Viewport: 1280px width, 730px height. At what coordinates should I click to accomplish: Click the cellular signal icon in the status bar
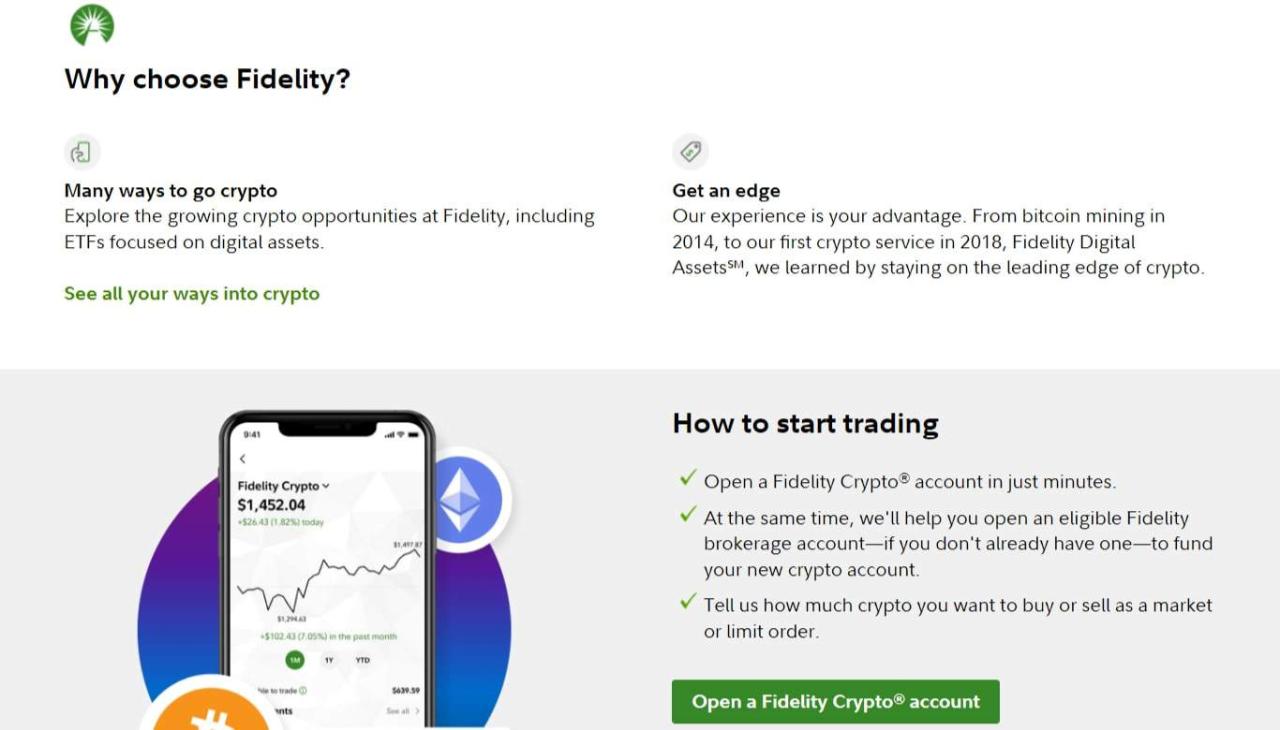click(x=388, y=436)
